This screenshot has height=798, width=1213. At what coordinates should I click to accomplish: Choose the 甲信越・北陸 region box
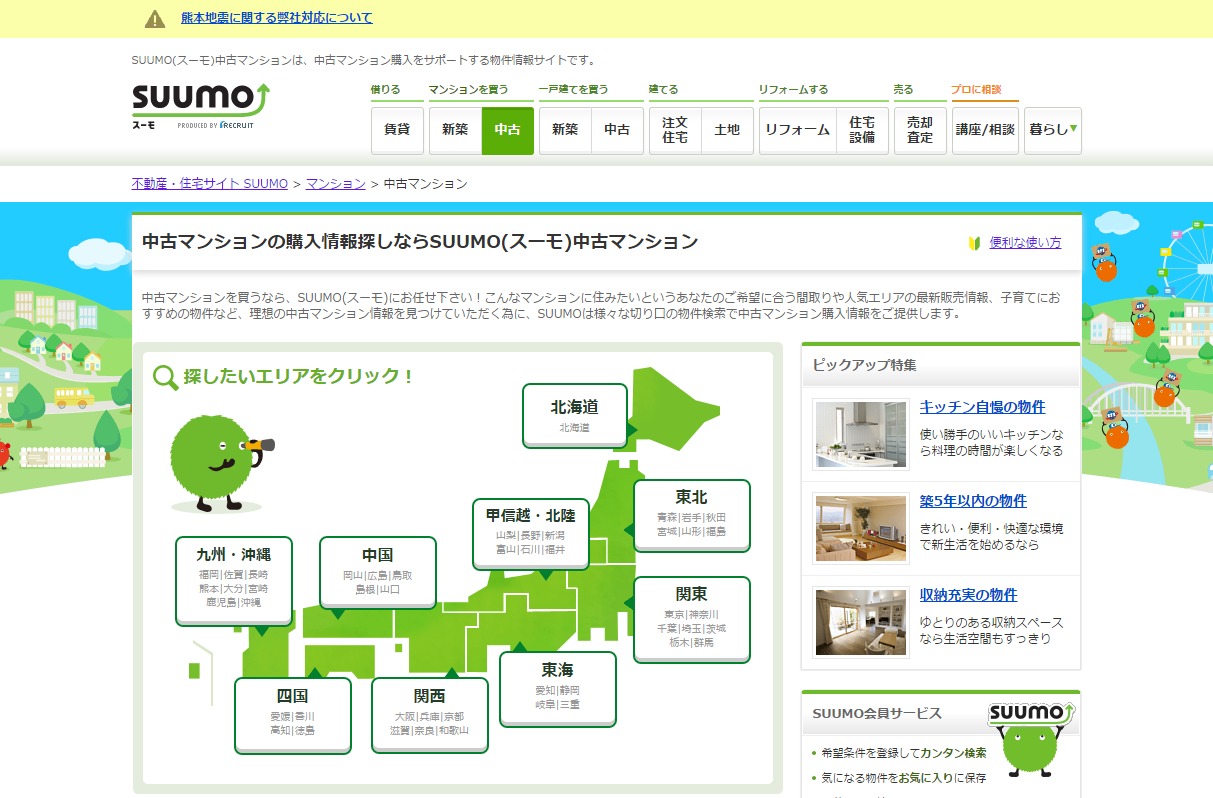point(531,533)
